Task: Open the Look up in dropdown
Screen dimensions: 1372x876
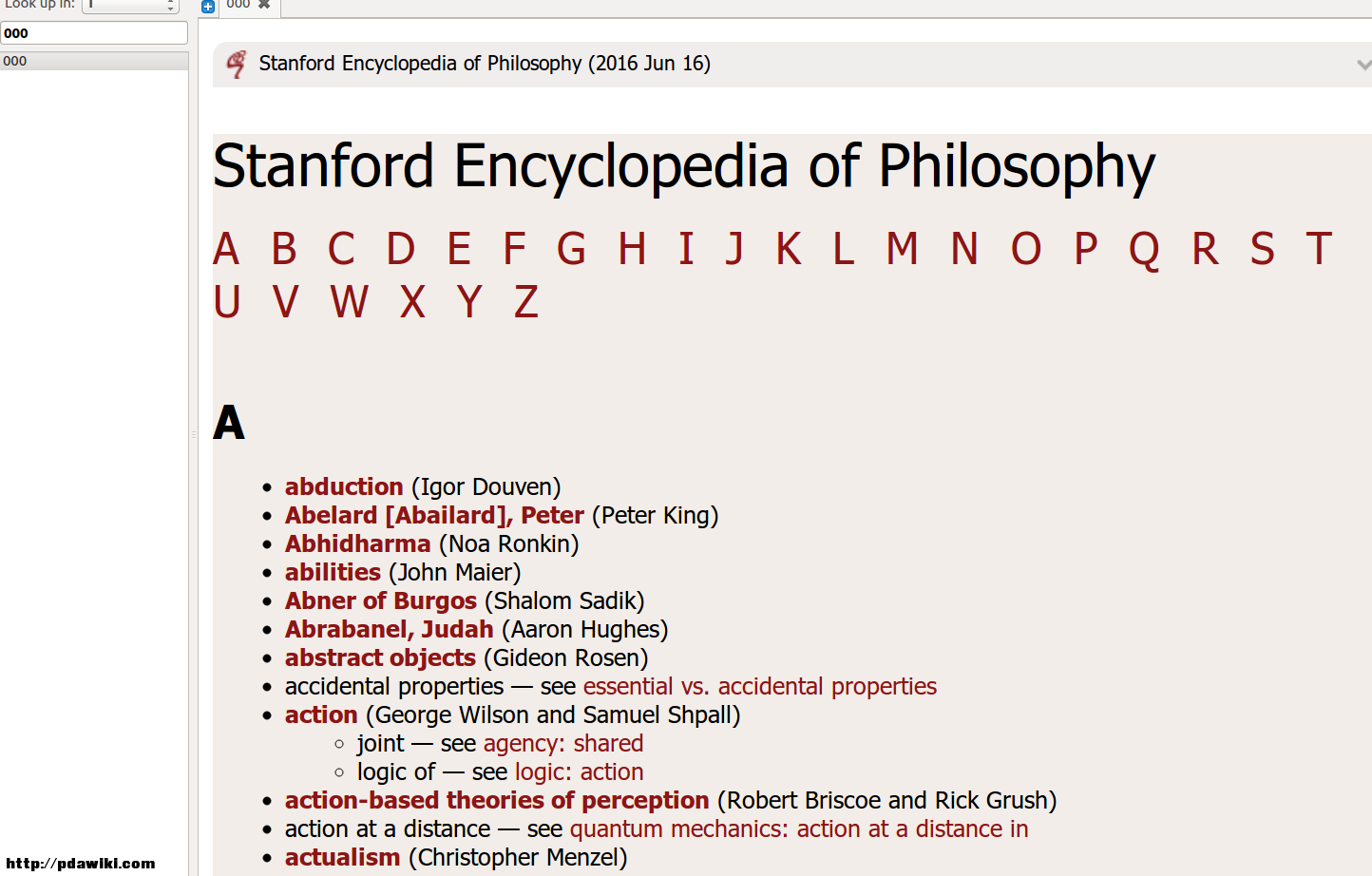Action: [131, 6]
